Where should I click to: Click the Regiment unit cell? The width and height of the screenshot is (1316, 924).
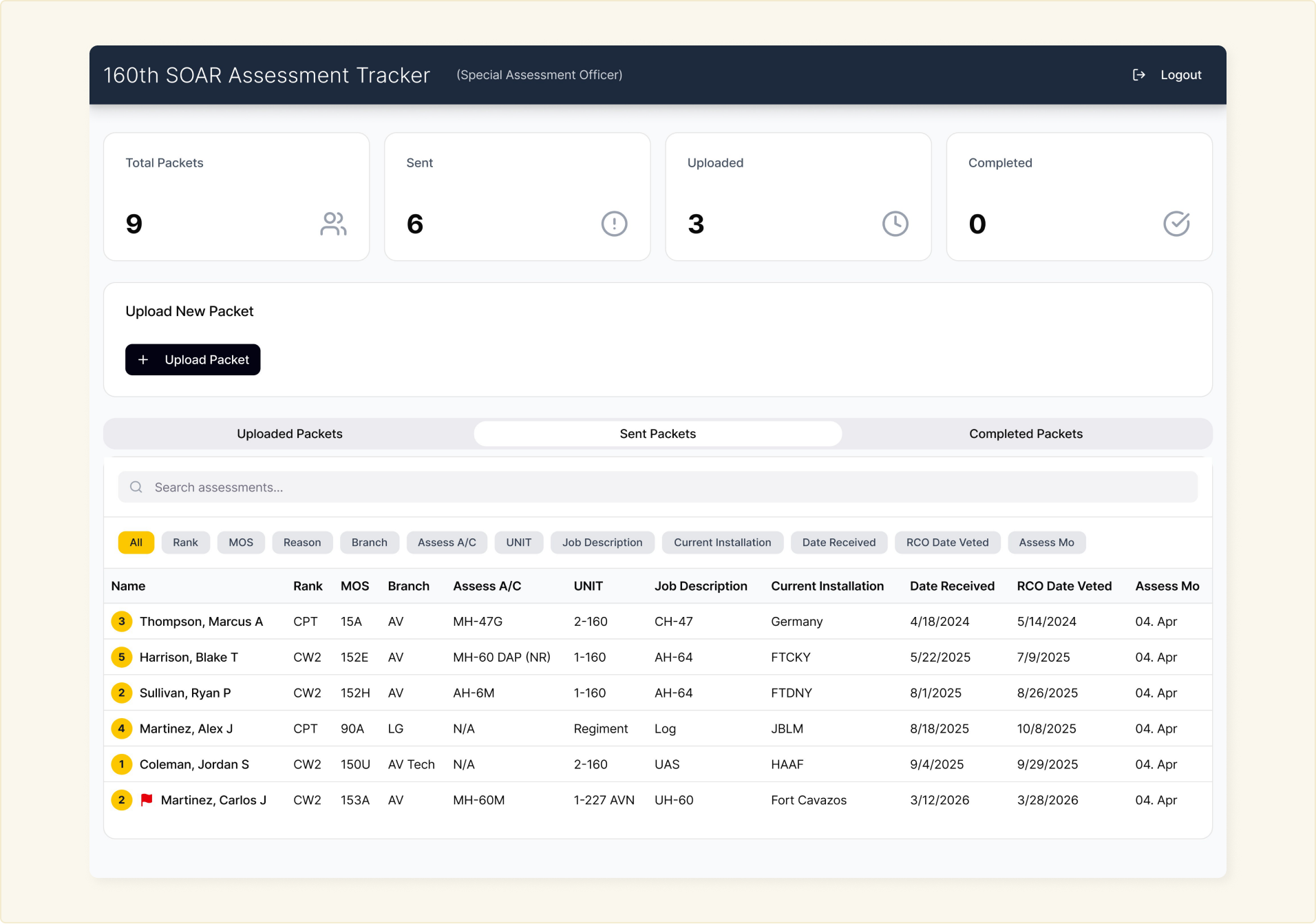click(601, 728)
